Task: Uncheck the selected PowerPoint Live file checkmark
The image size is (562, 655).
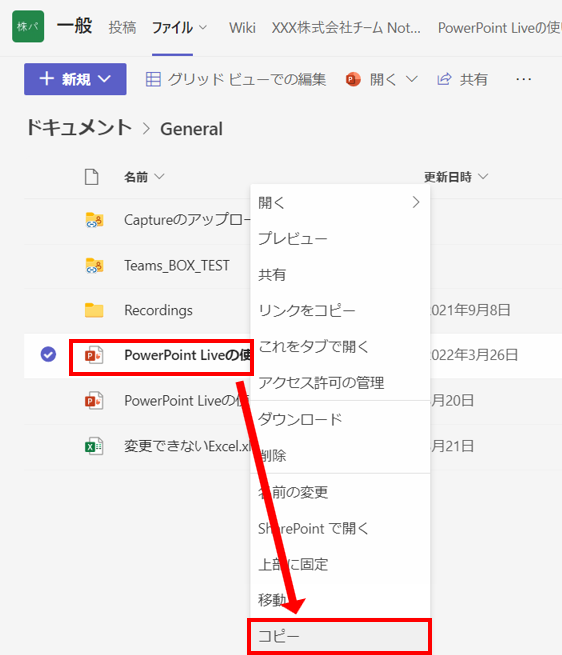Action: click(48, 355)
